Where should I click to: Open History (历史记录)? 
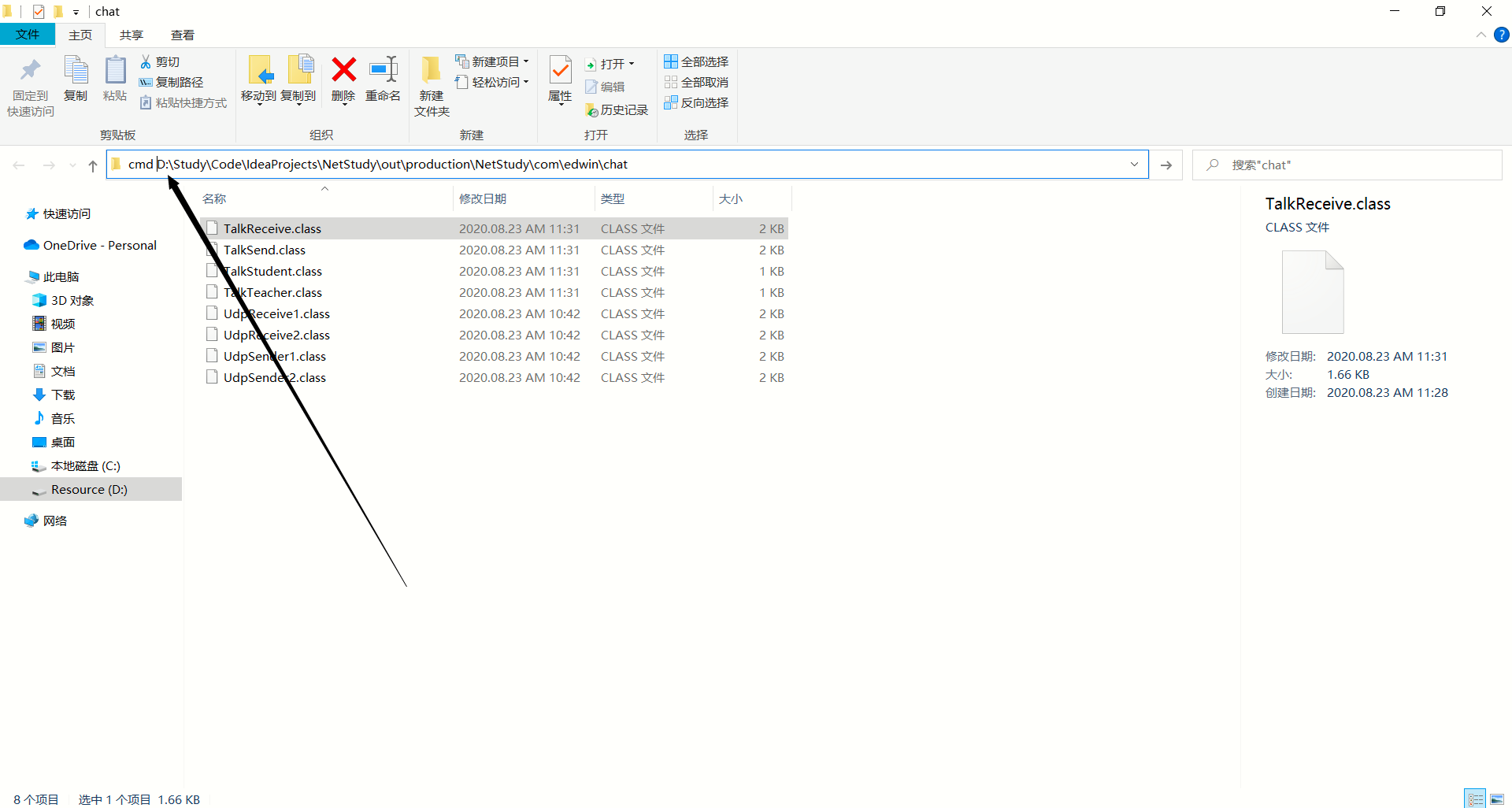617,110
